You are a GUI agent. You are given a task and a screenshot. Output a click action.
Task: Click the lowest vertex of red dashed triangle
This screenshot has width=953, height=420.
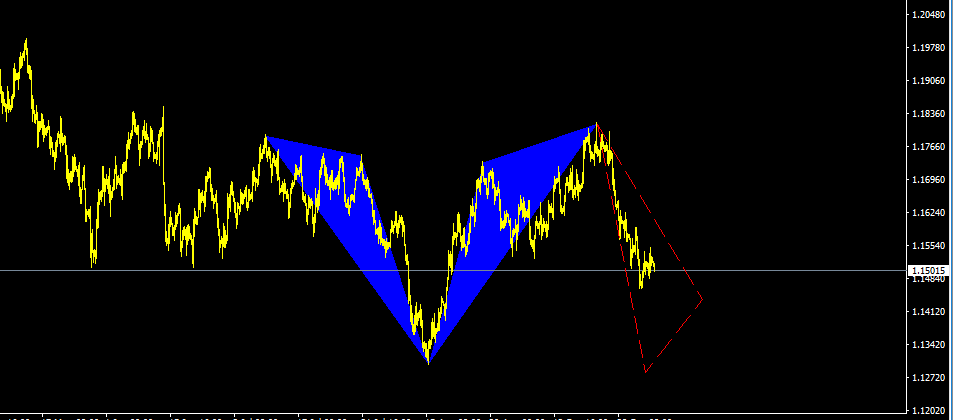pos(646,371)
